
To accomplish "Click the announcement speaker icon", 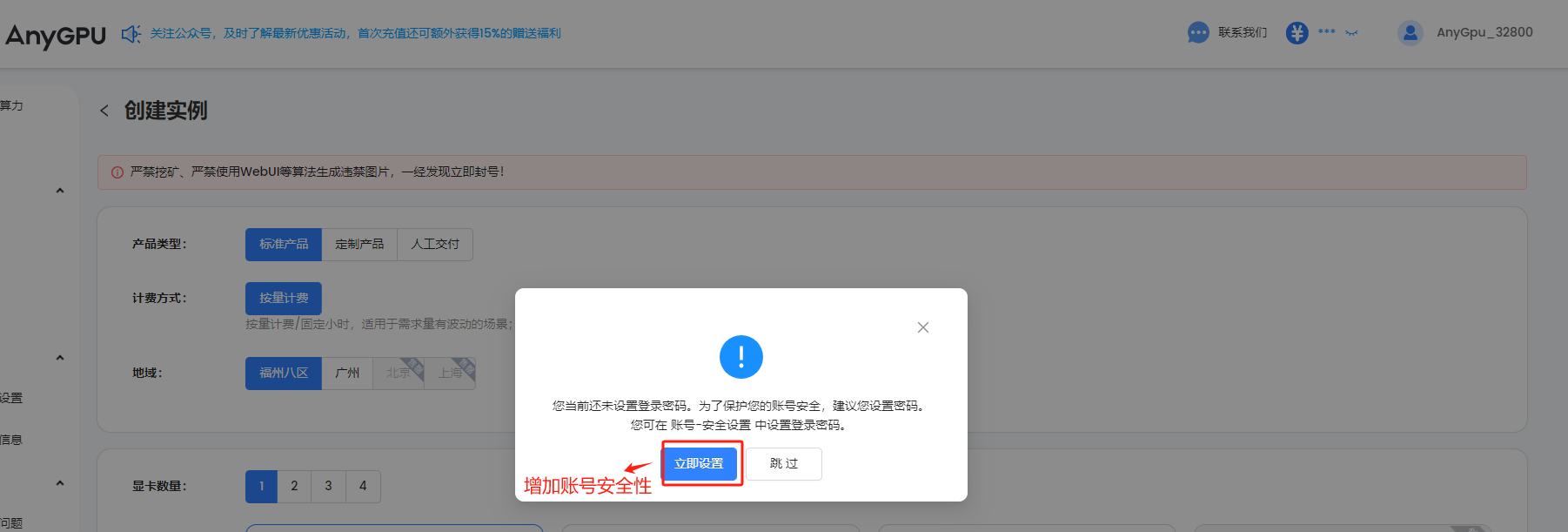I will [x=131, y=34].
